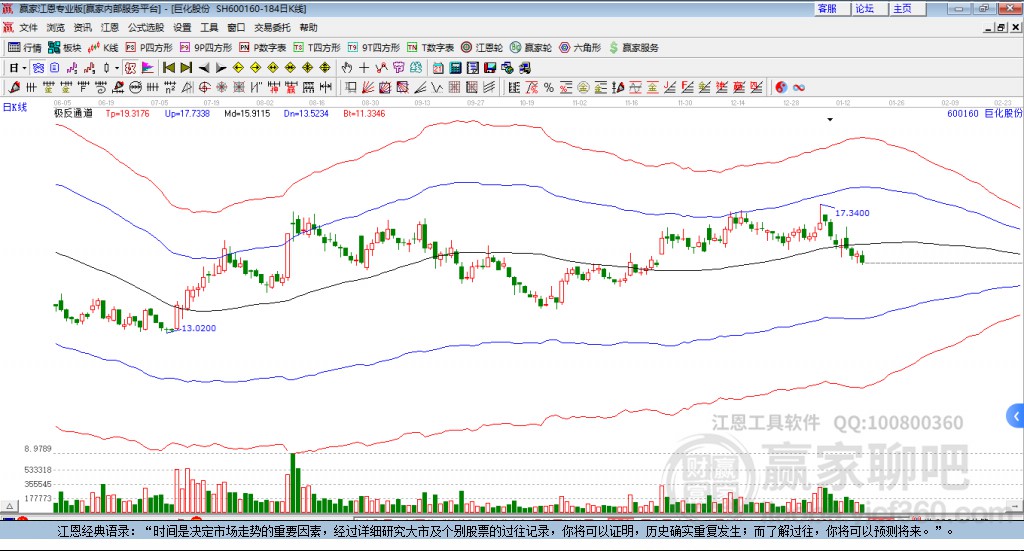
Task: Click the percent sign tool icon
Action: (x=549, y=87)
